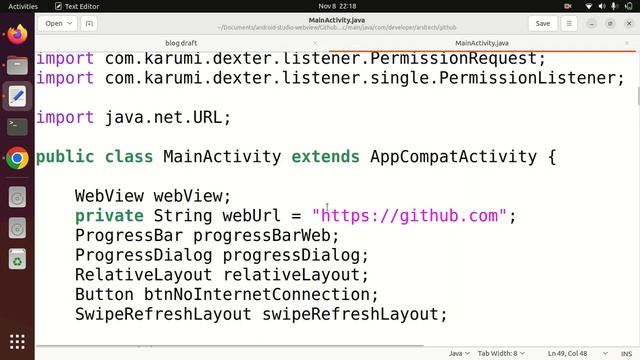Viewport: 640px width, 360px height.
Task: Click the PermissionListener import line
Action: (331, 78)
